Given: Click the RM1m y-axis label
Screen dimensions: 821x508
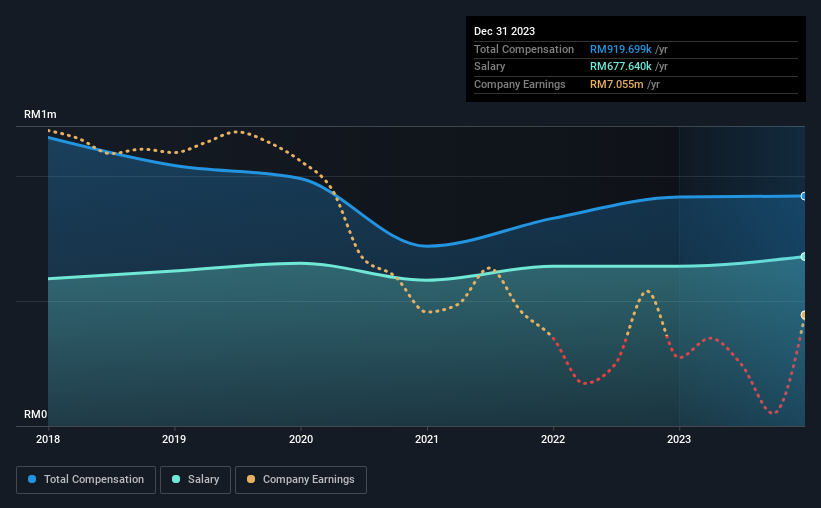Looking at the screenshot, I should coord(40,114).
